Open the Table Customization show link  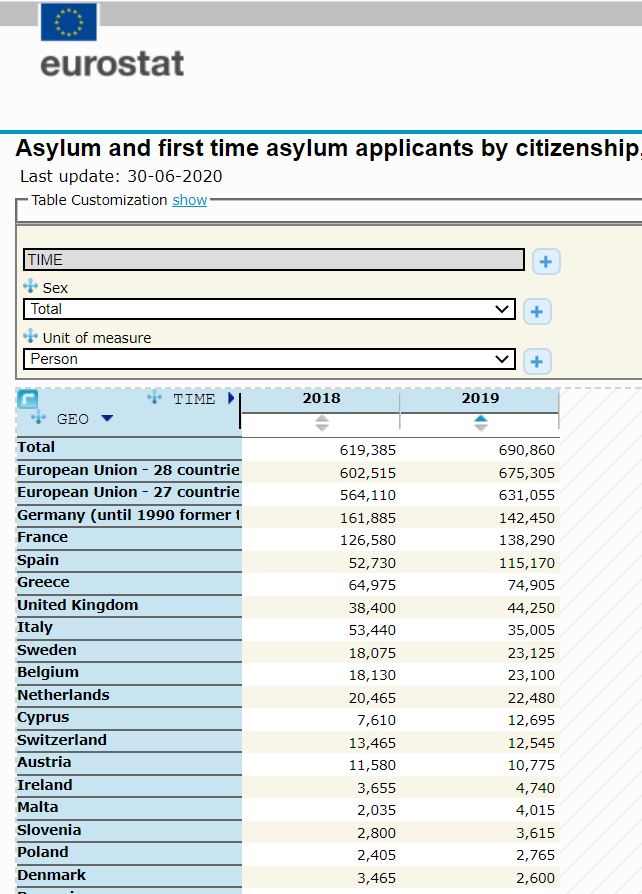189,200
